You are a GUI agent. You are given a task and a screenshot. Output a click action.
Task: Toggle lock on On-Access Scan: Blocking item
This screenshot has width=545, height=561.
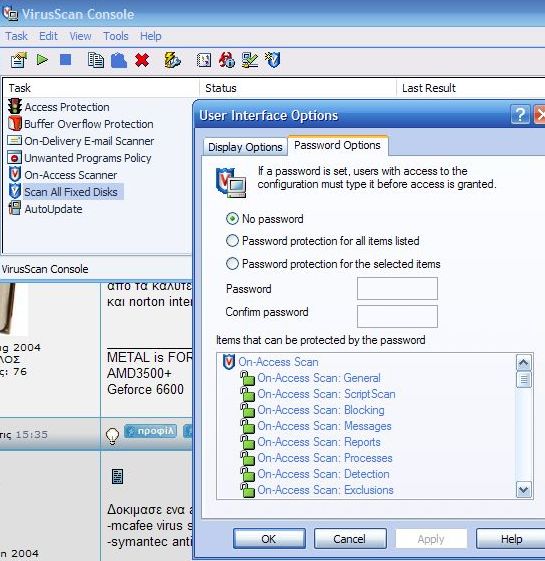click(x=247, y=410)
